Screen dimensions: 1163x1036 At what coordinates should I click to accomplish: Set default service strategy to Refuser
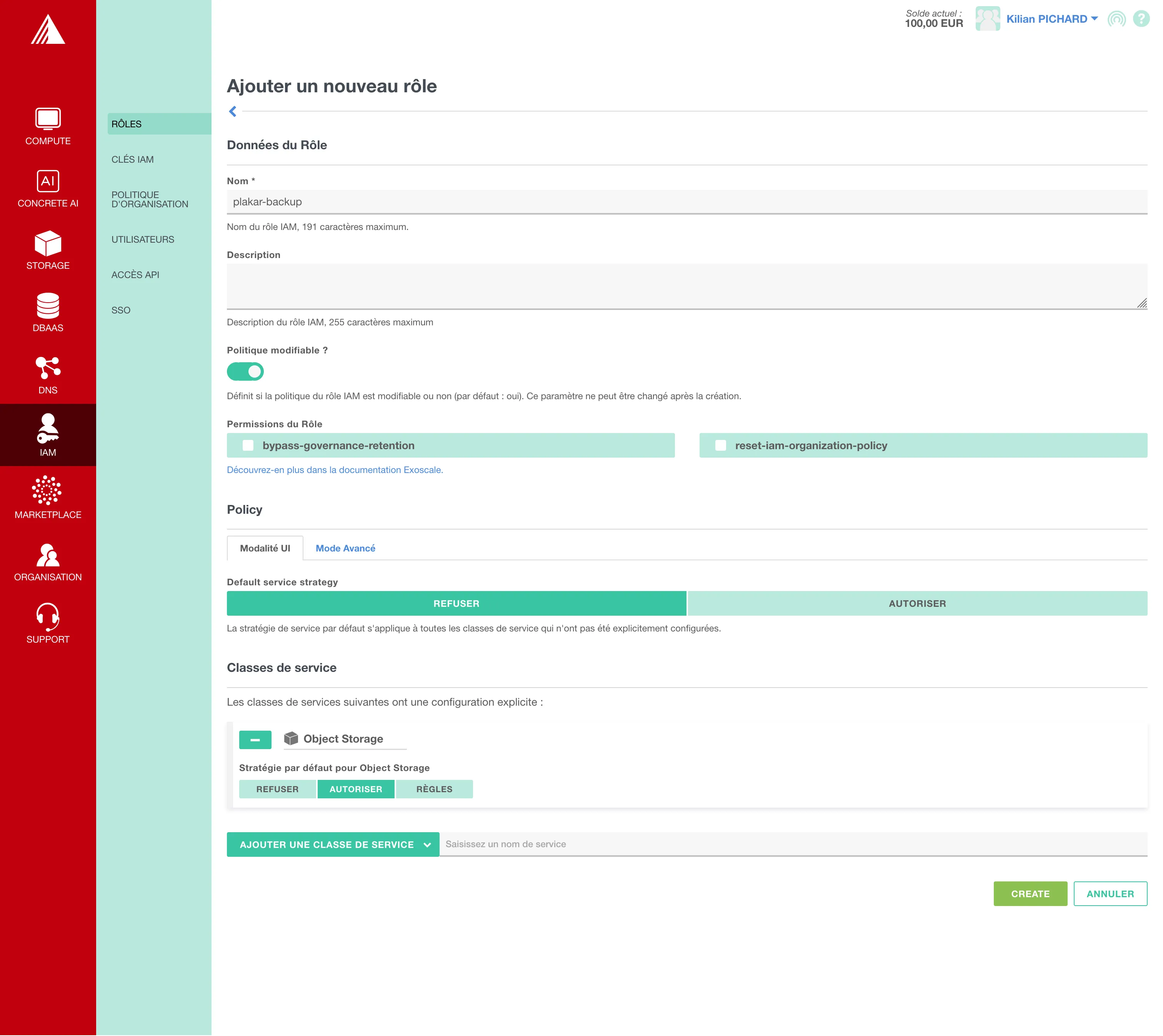pos(457,604)
